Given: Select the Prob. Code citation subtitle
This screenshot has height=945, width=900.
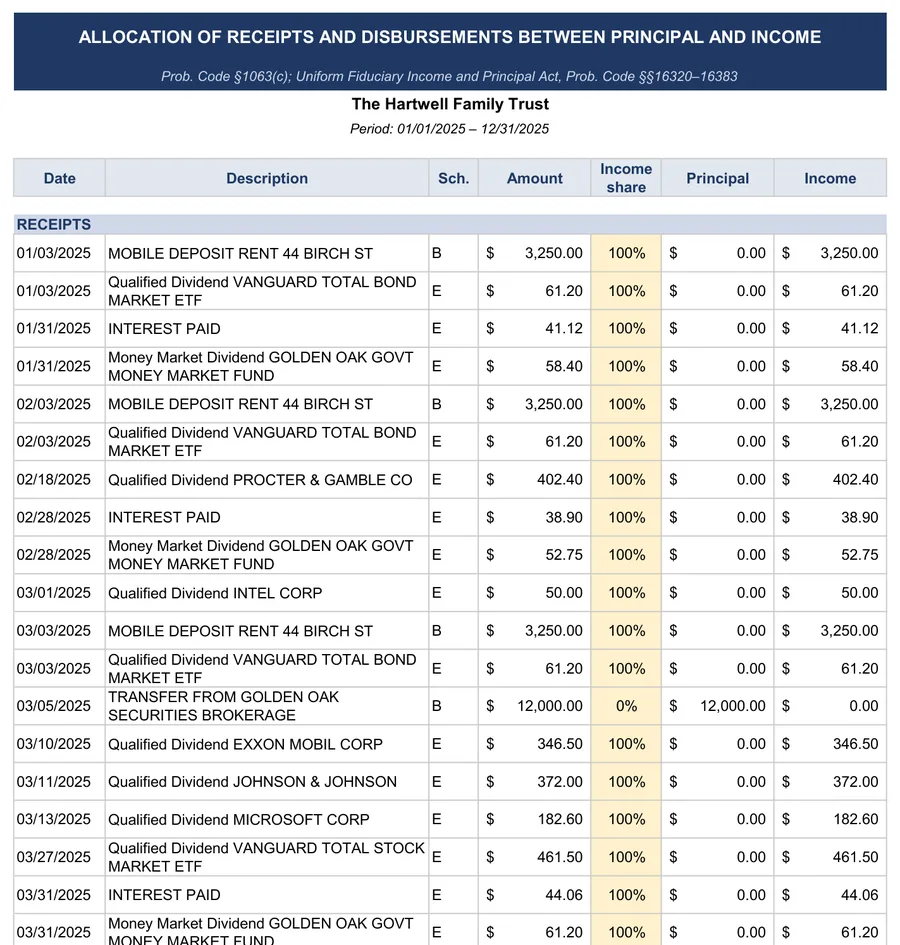Looking at the screenshot, I should 449,77.
